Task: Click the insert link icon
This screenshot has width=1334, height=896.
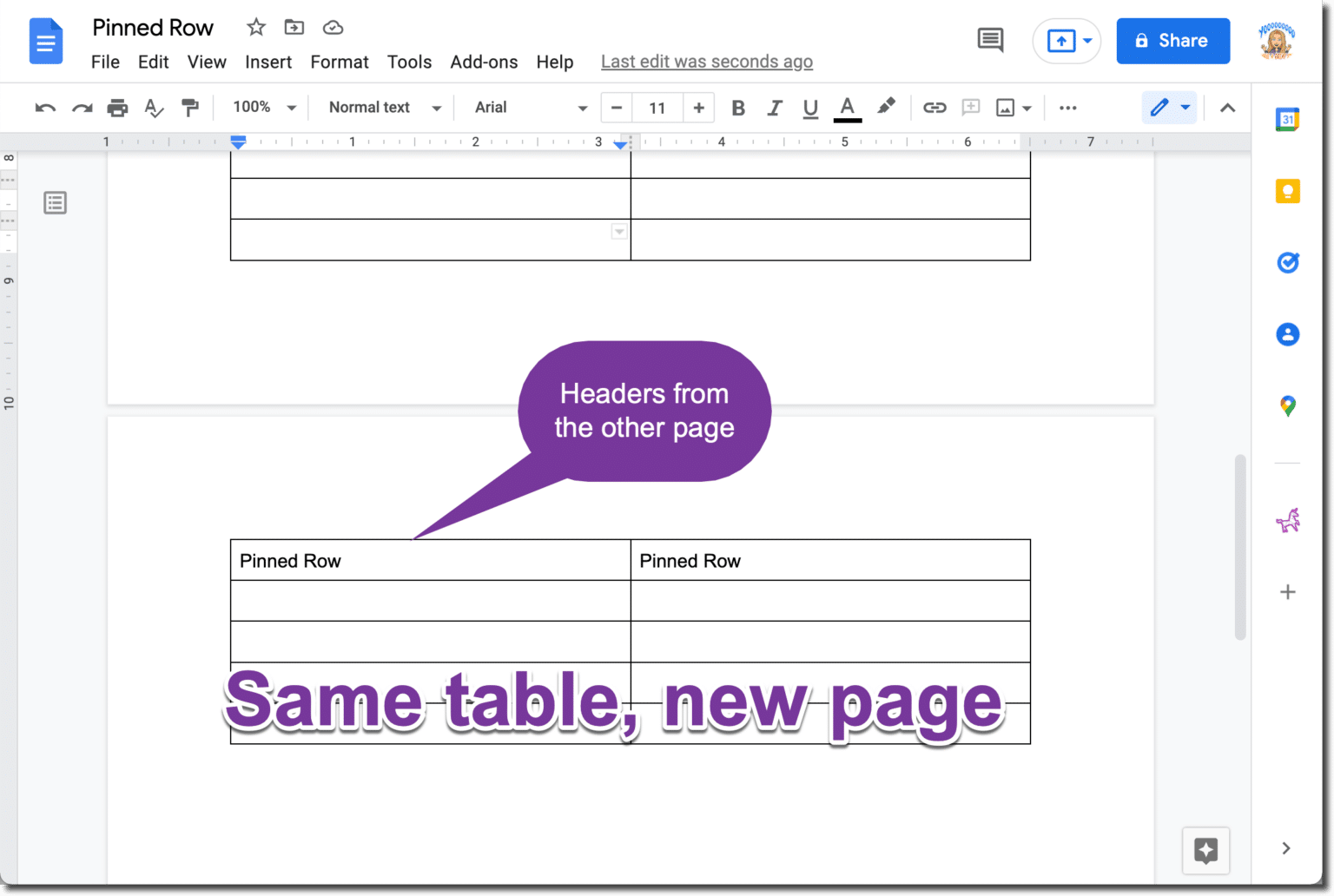Action: coord(935,108)
